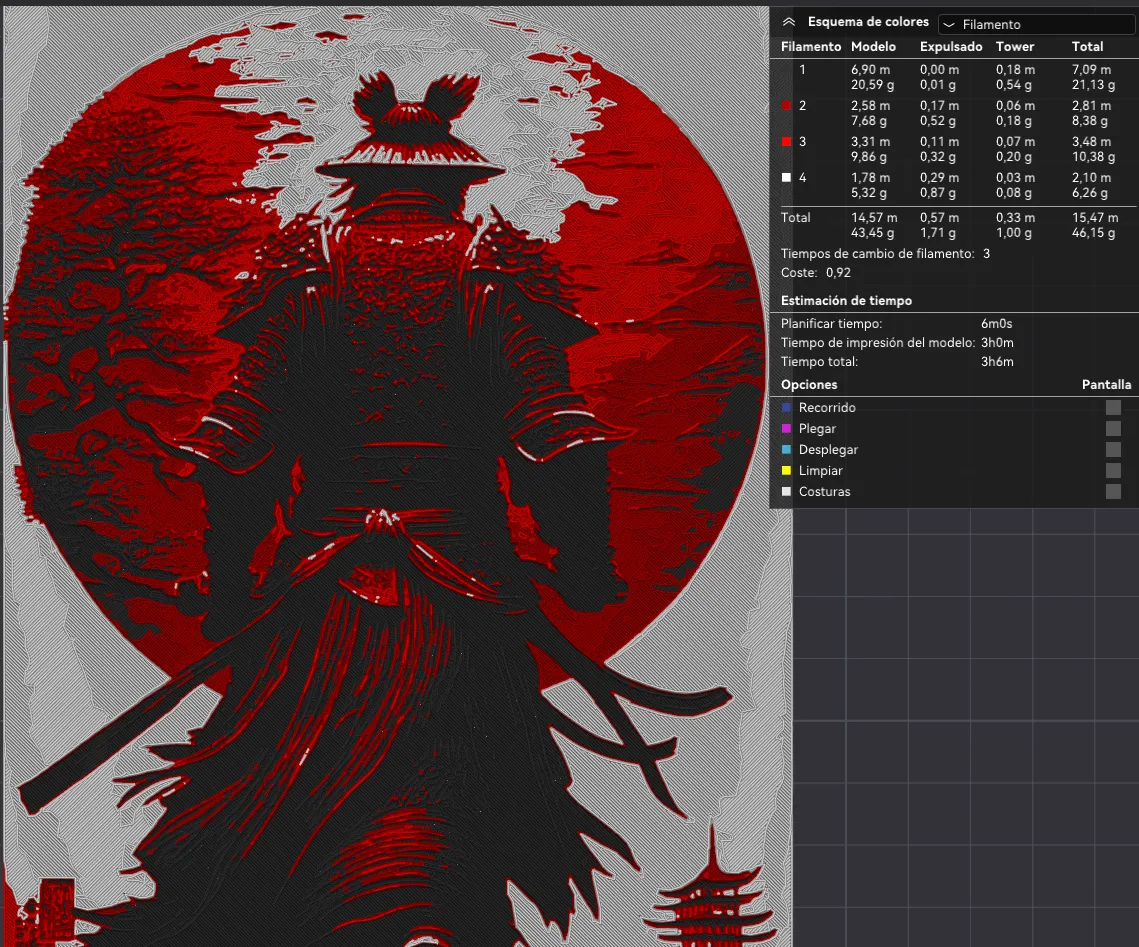Click the Total column header
The width and height of the screenshot is (1139, 947).
point(1087,46)
